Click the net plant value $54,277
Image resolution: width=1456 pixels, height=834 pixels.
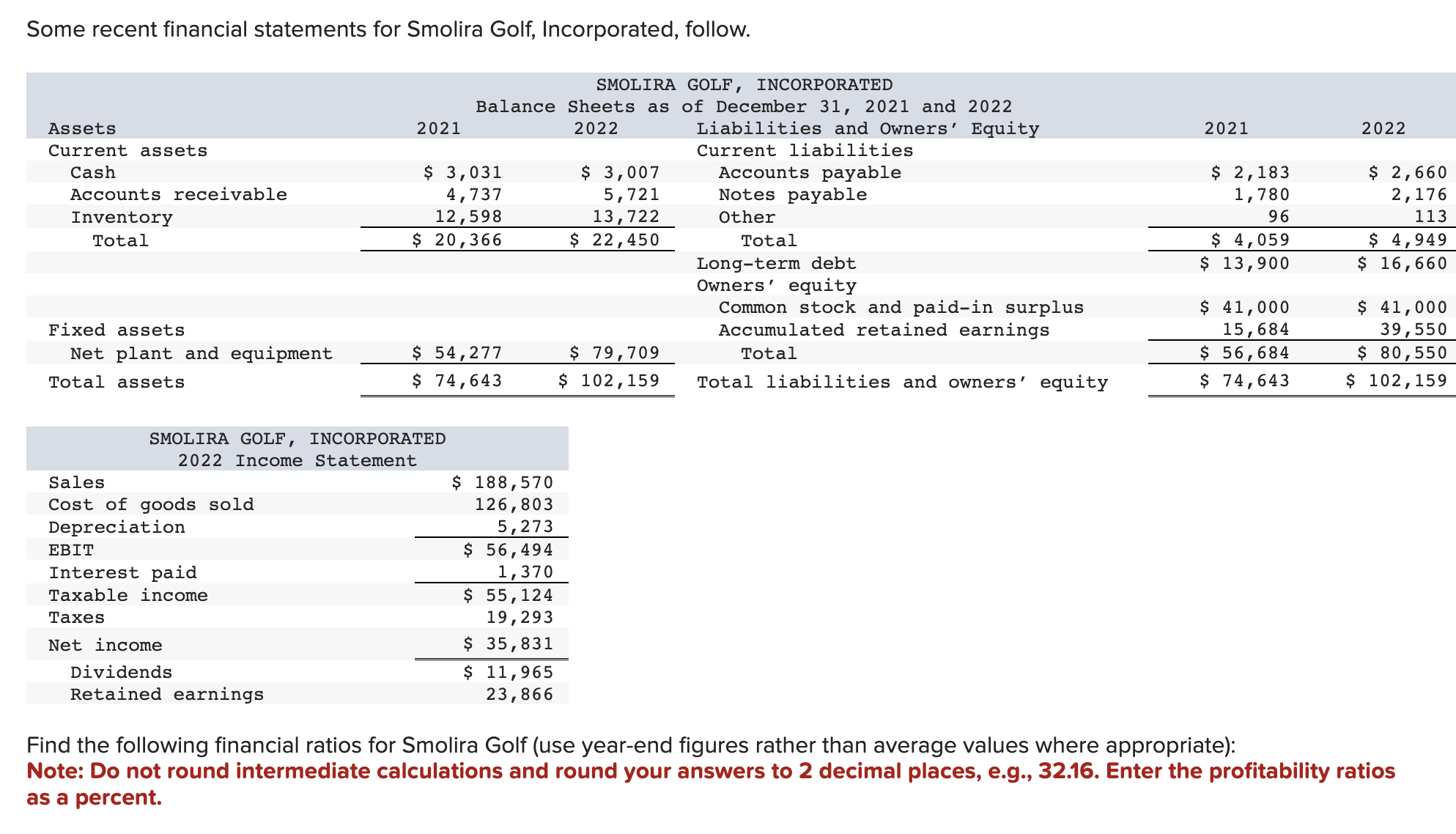[457, 353]
